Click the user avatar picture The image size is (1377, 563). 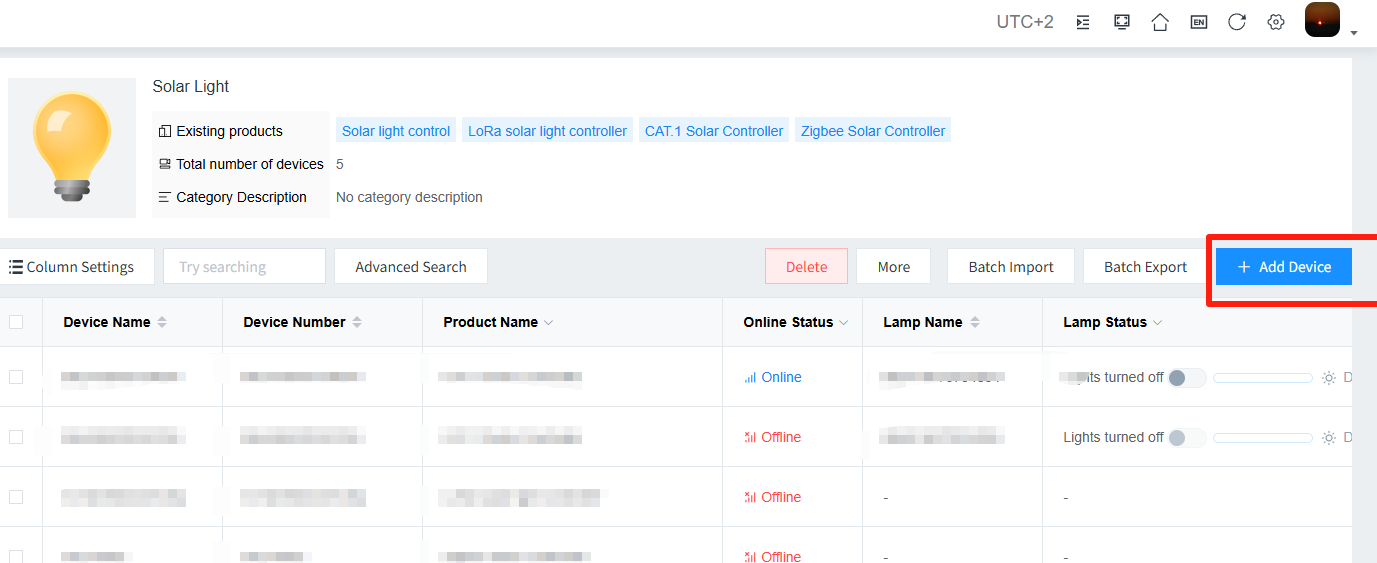tap(1322, 20)
